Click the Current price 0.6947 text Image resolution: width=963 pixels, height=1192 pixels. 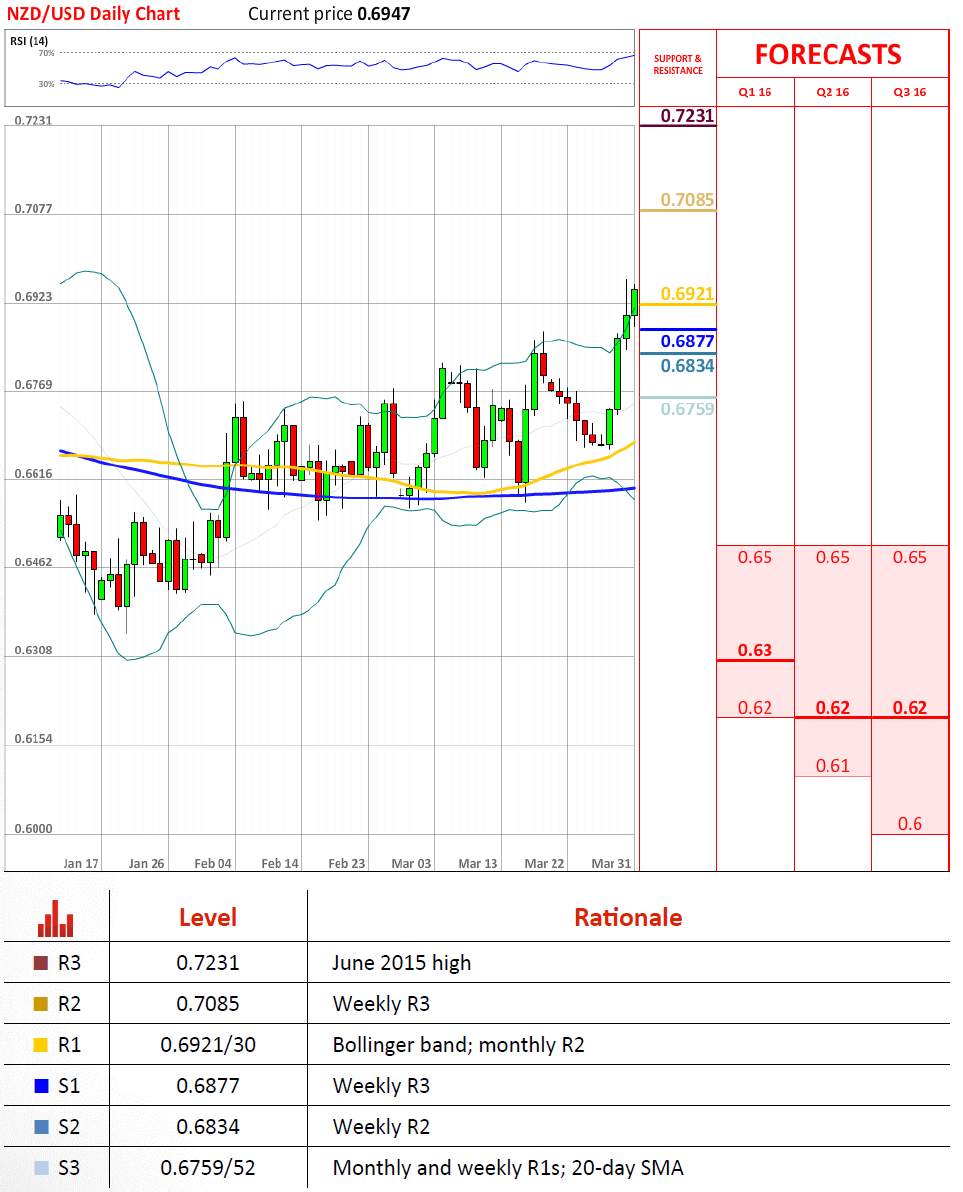point(329,14)
